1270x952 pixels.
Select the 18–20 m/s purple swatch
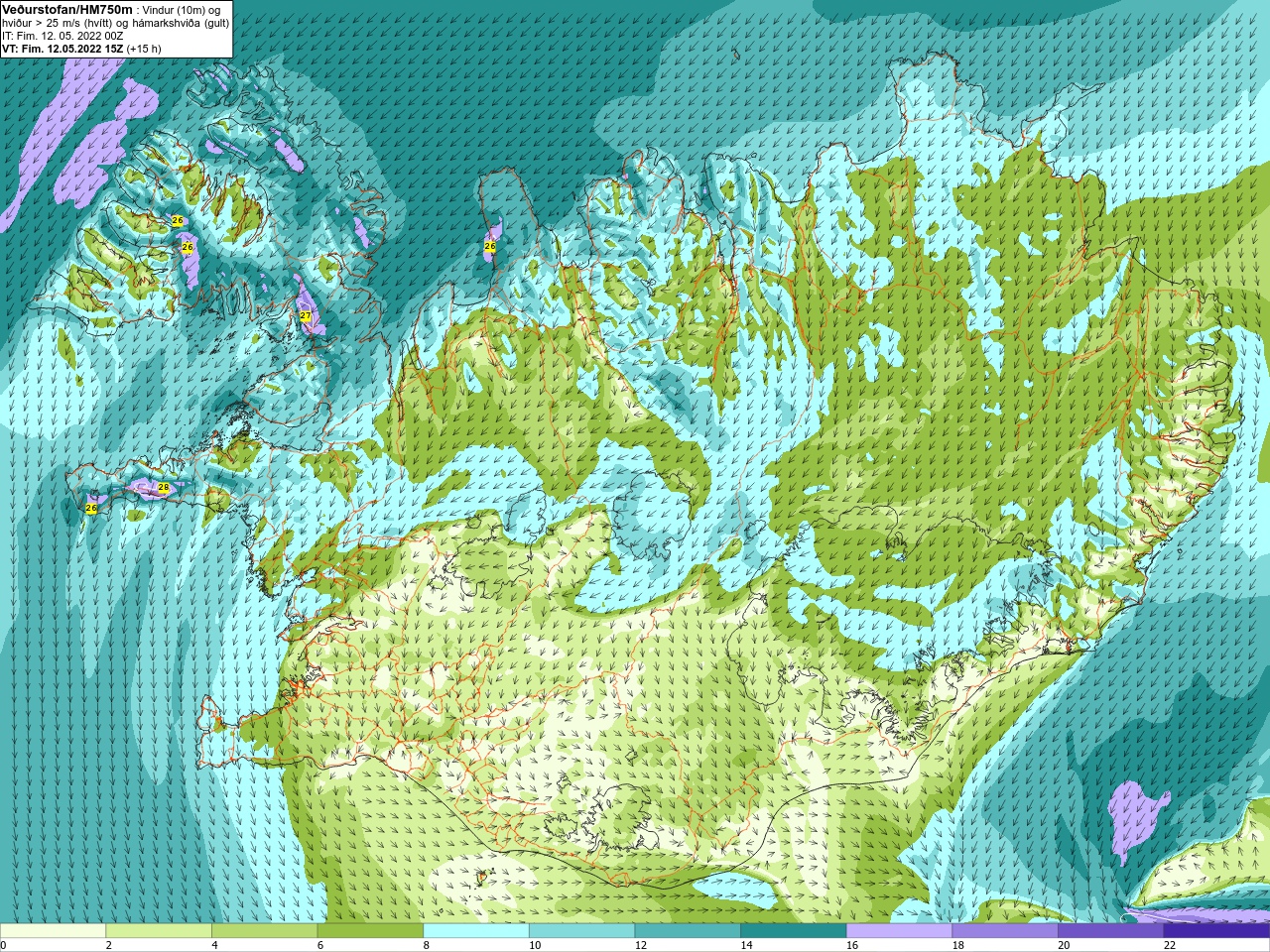tap(1005, 930)
